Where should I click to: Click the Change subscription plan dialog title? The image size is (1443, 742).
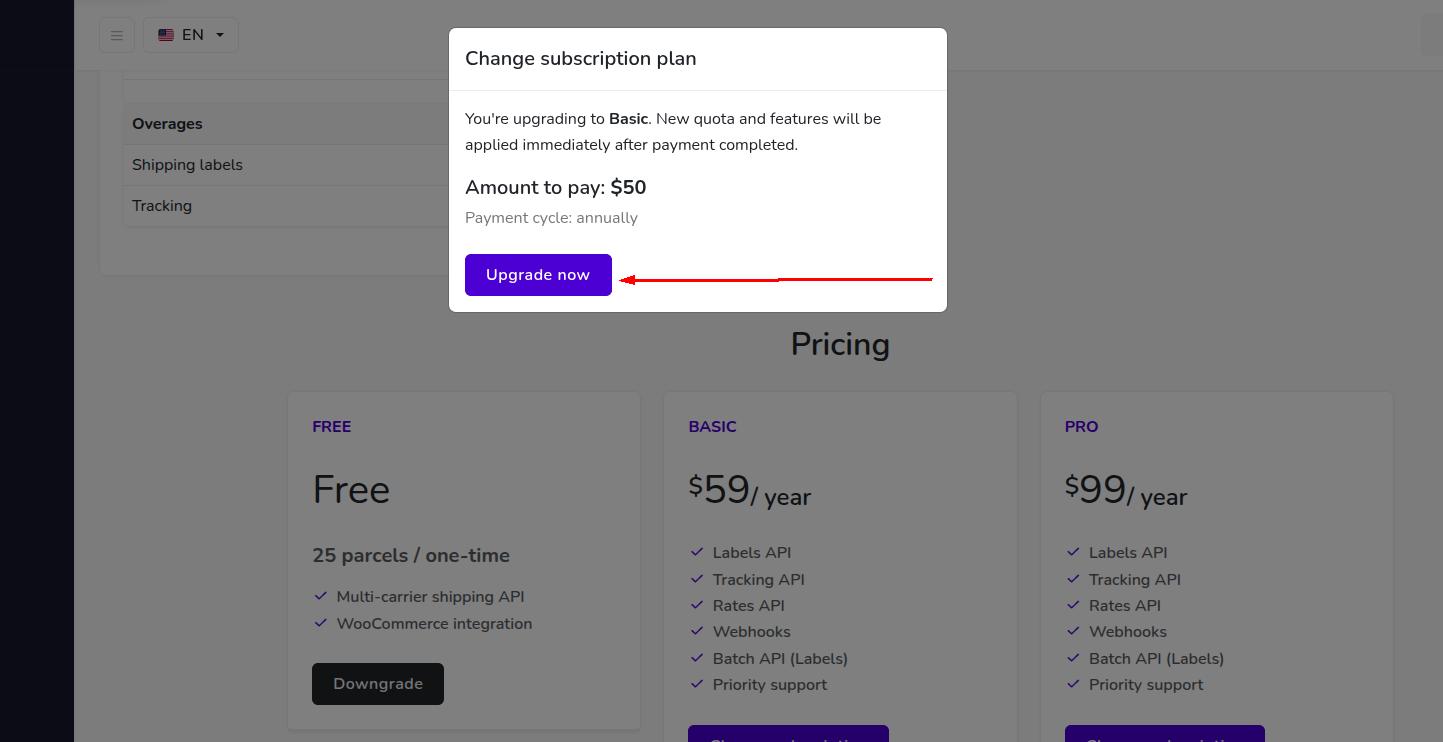(581, 58)
